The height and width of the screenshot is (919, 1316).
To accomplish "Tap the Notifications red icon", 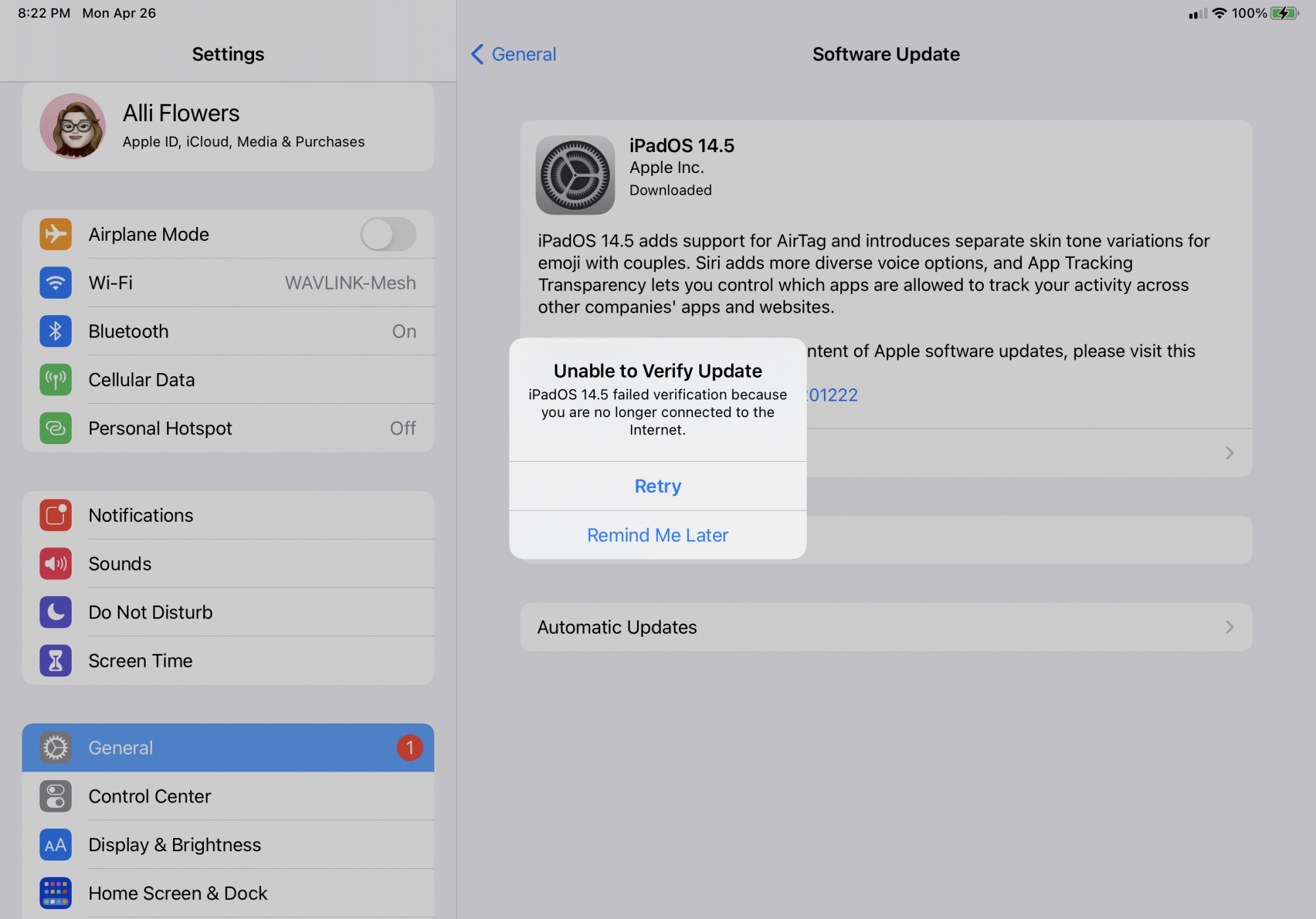I will click(55, 515).
